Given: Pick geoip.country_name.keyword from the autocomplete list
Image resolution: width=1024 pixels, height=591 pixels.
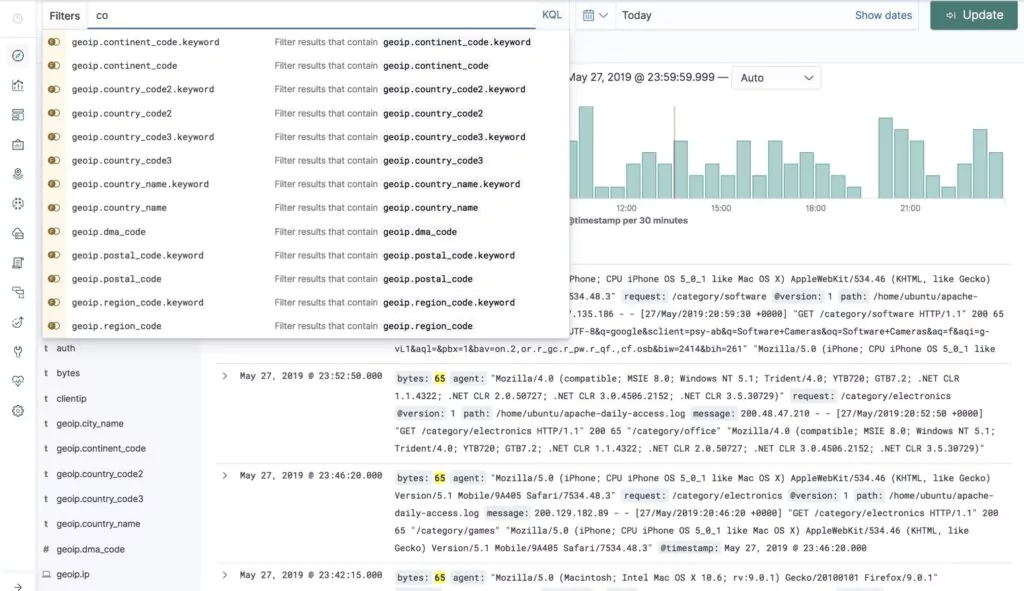Looking at the screenshot, I should tap(306, 184).
